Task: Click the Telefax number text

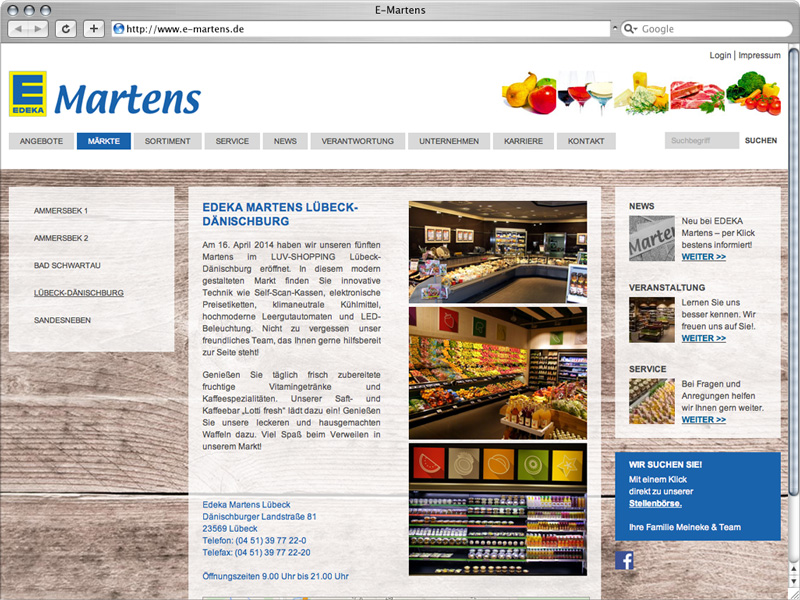Action: pos(256,553)
